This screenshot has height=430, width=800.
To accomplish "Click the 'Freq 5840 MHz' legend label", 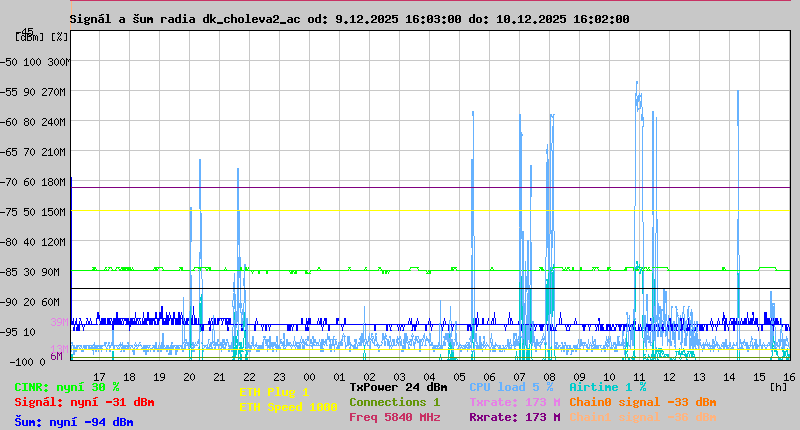I will pos(395,417).
